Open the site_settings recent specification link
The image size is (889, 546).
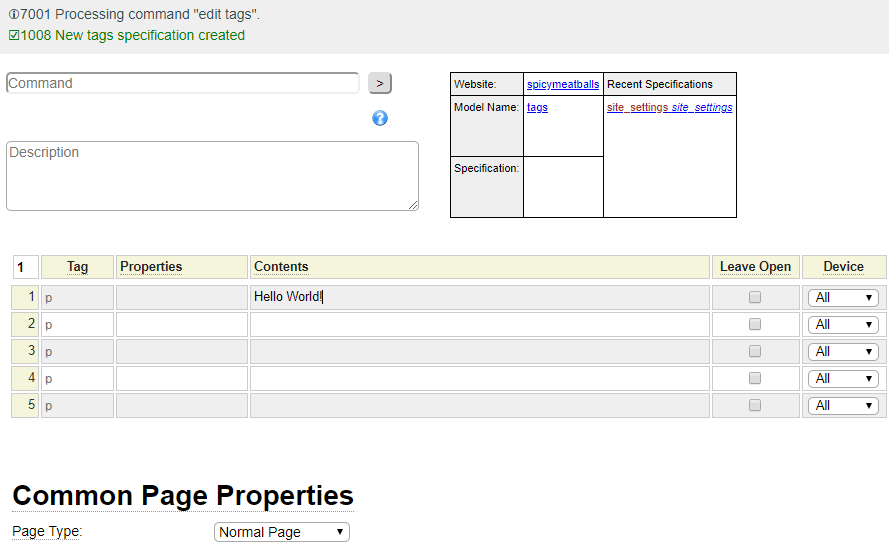pos(669,107)
